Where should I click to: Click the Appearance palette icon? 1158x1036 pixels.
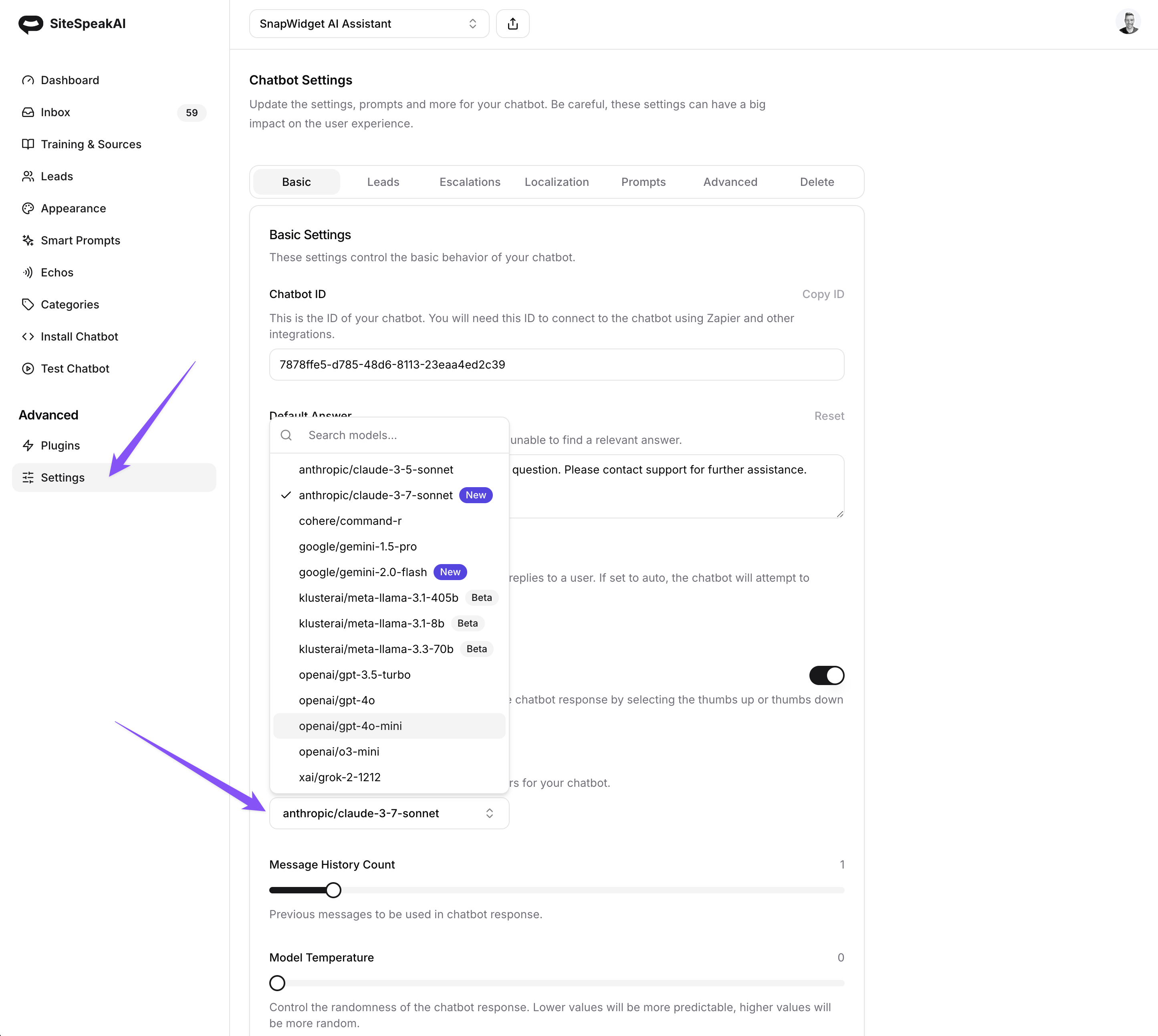[x=28, y=208]
